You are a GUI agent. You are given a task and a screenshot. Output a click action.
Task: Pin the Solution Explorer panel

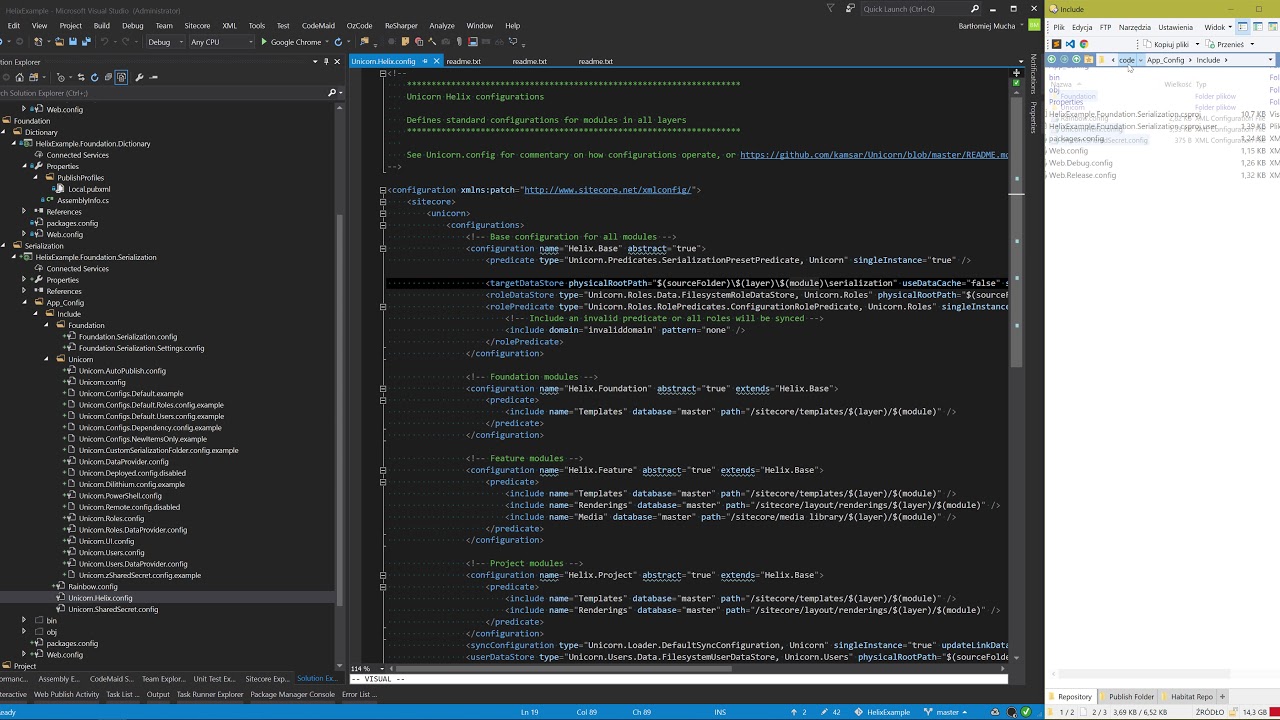click(326, 61)
